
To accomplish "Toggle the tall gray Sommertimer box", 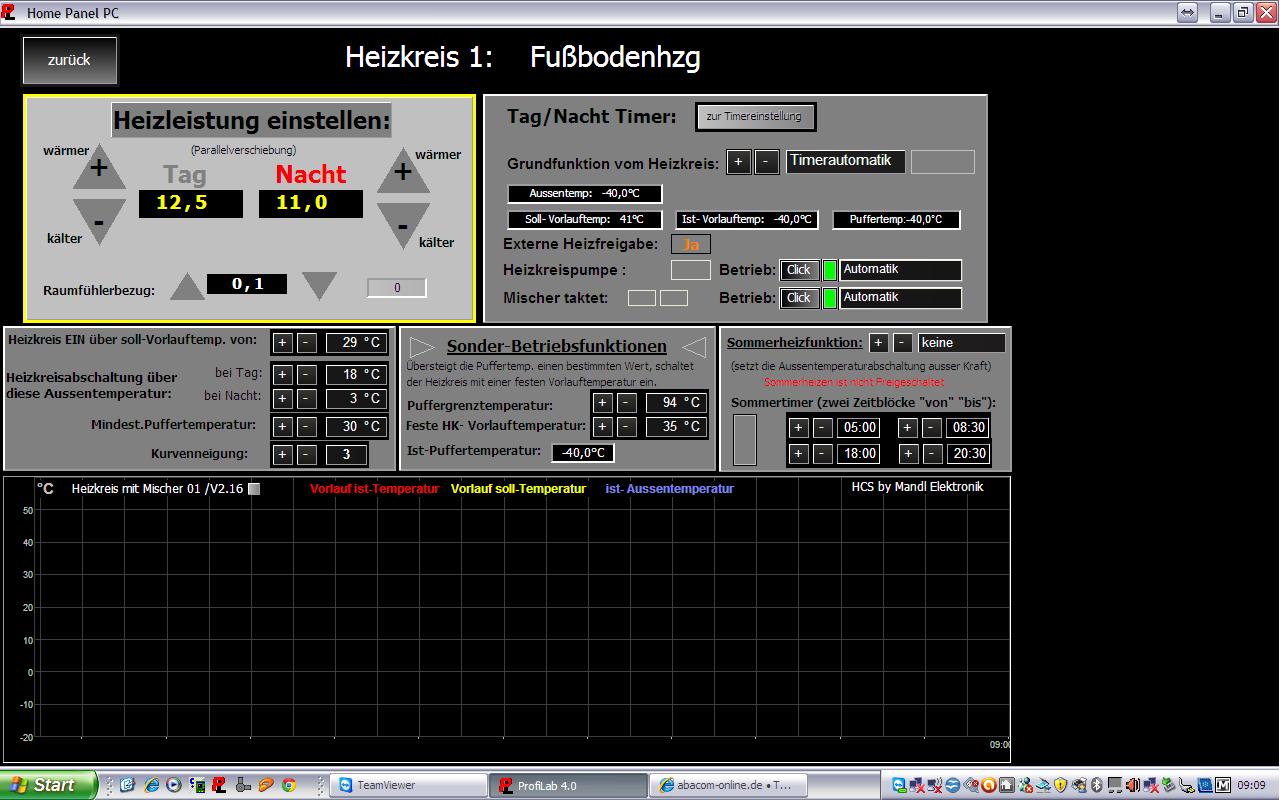I will tap(745, 440).
